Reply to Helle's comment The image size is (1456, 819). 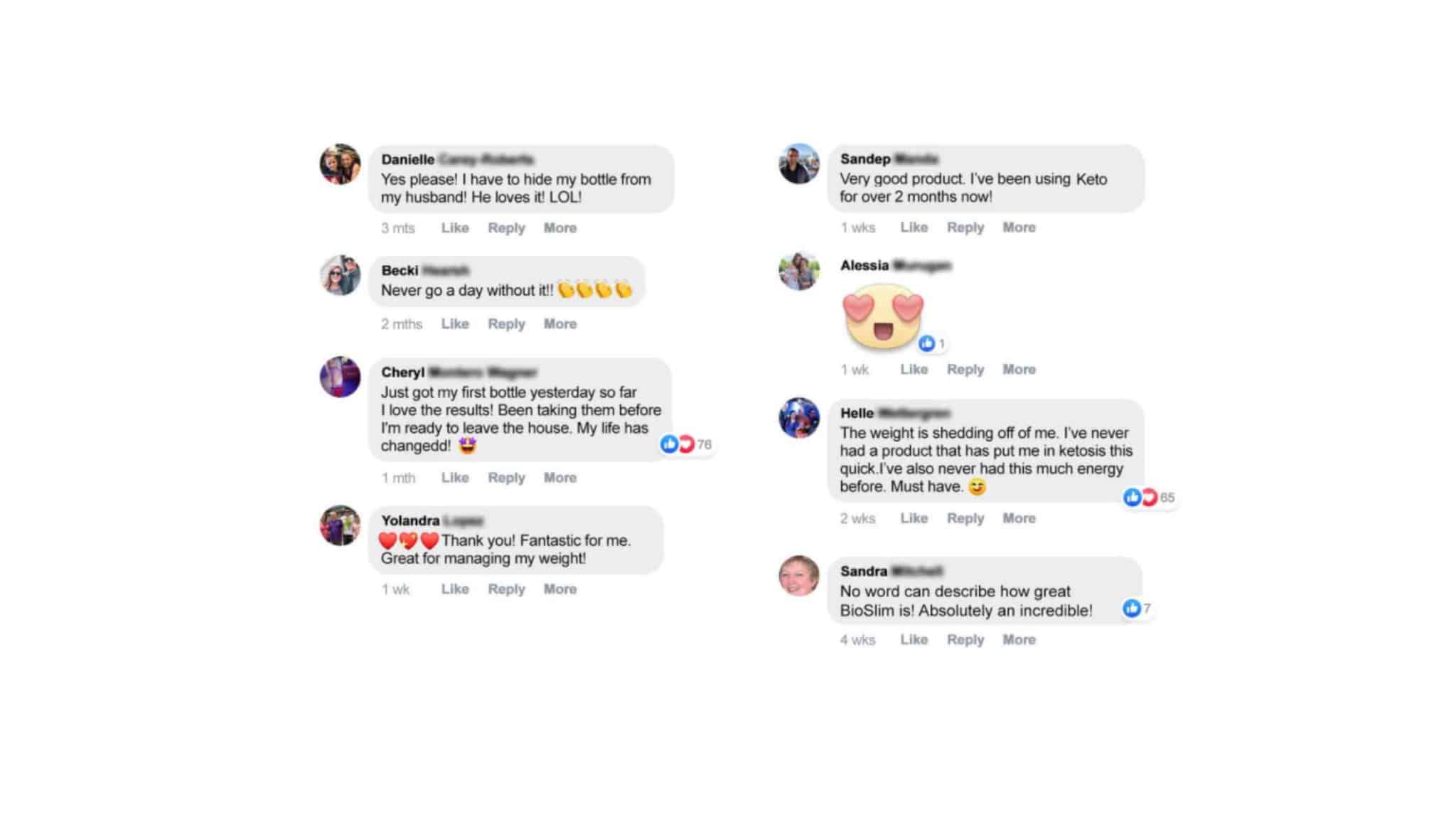click(965, 518)
